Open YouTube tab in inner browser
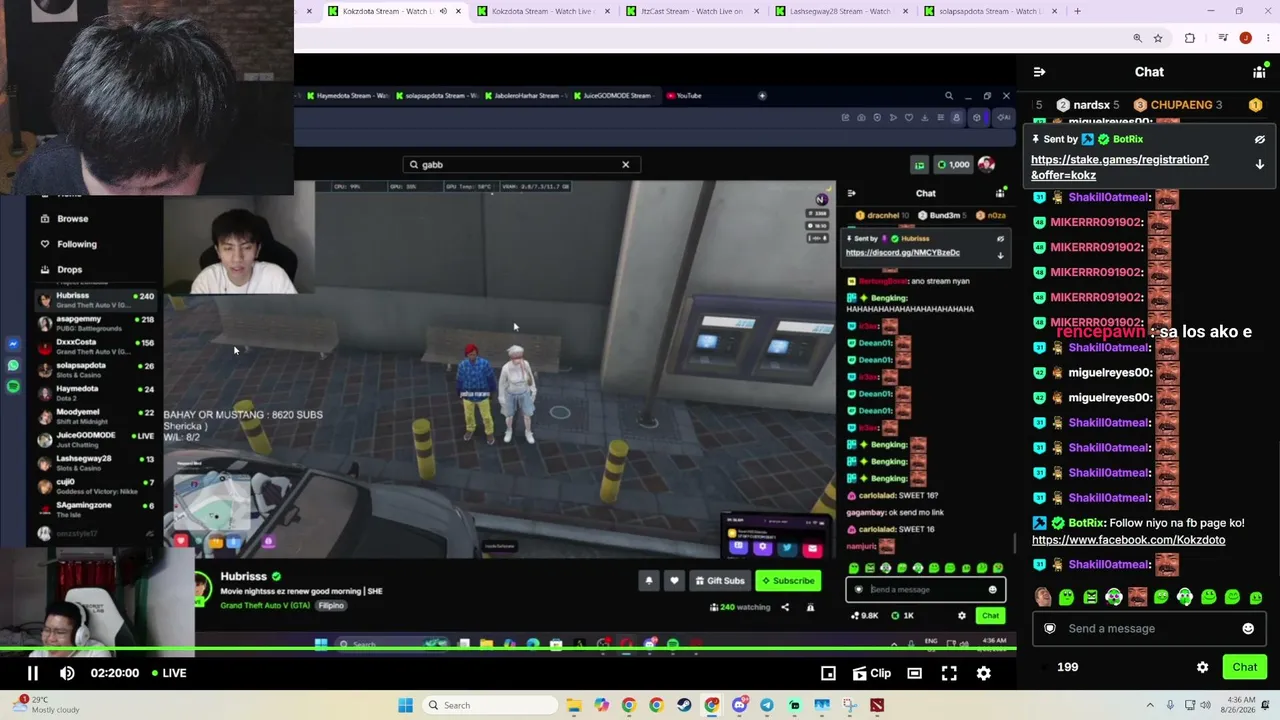This screenshot has width=1280, height=720. tap(685, 96)
